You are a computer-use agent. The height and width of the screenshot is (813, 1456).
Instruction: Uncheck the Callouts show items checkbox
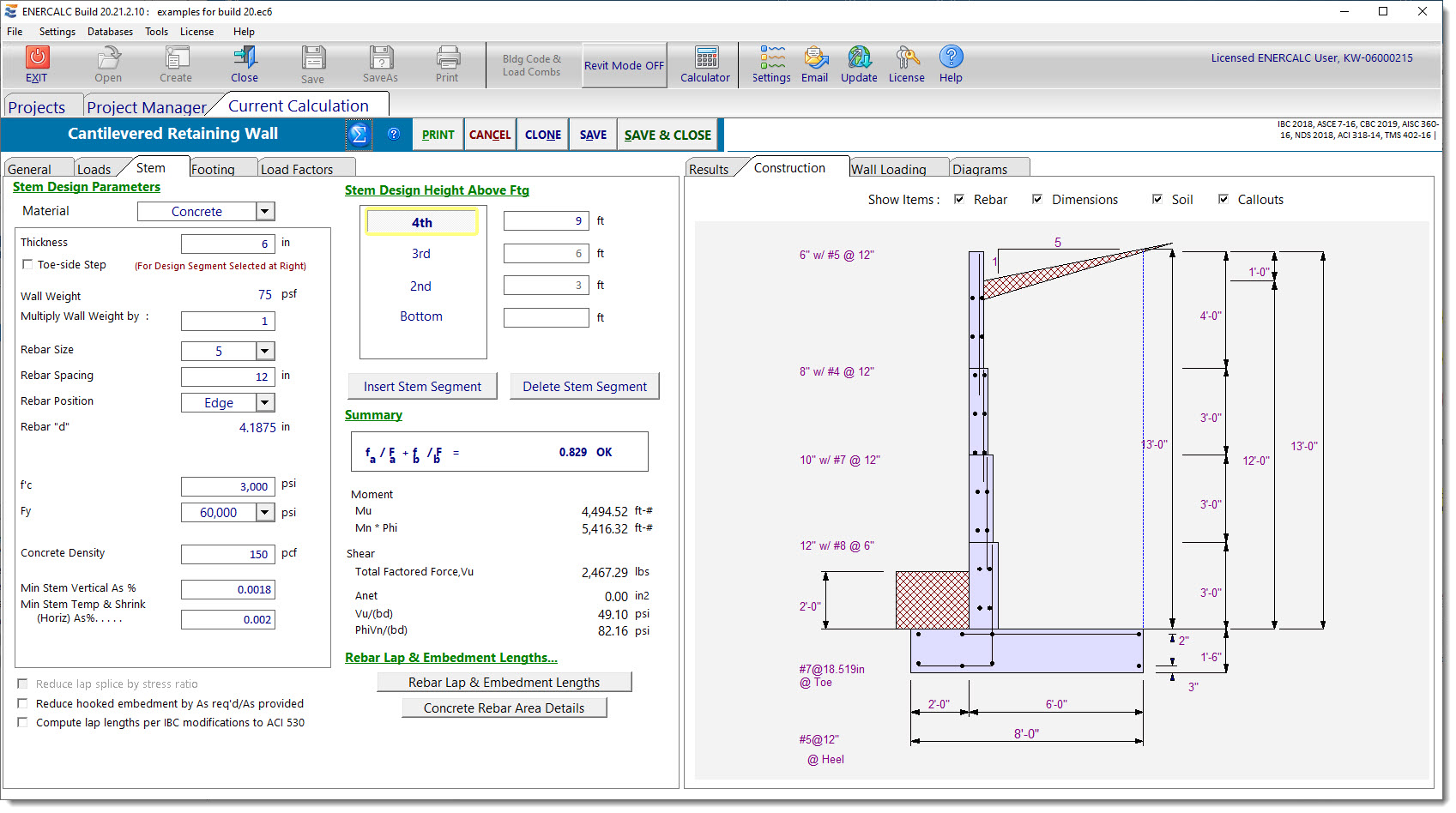(1223, 199)
